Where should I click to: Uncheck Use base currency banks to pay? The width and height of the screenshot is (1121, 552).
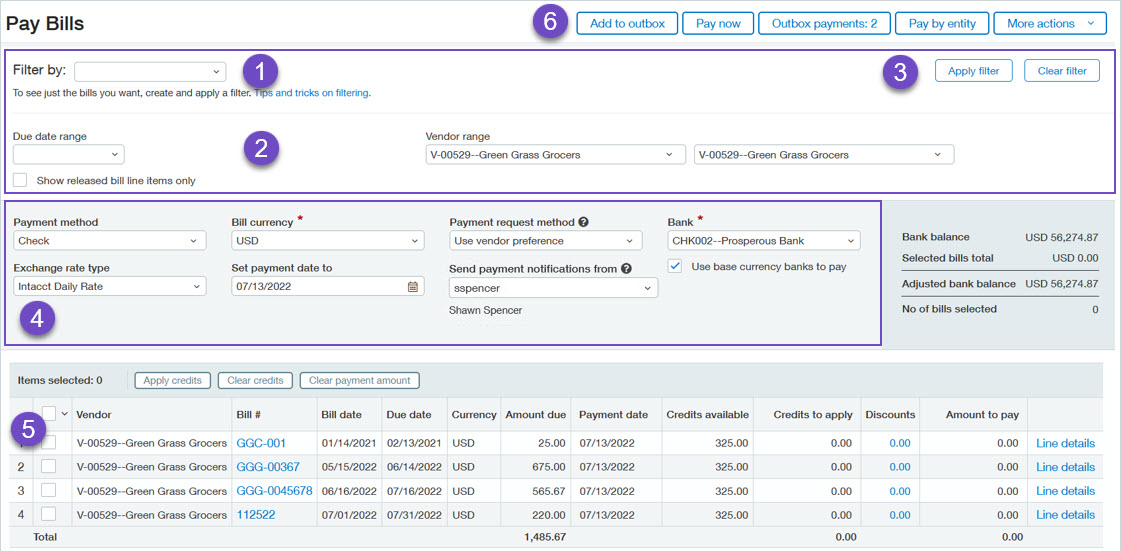(675, 266)
